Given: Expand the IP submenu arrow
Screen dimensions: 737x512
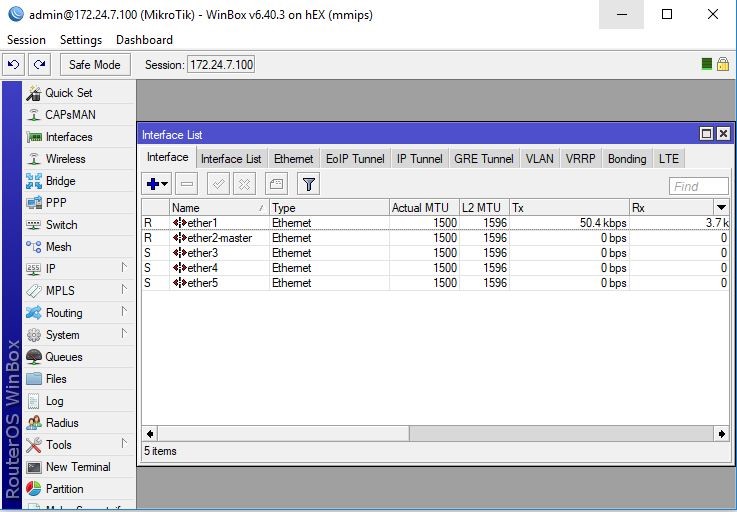Looking at the screenshot, I should pos(125,268).
